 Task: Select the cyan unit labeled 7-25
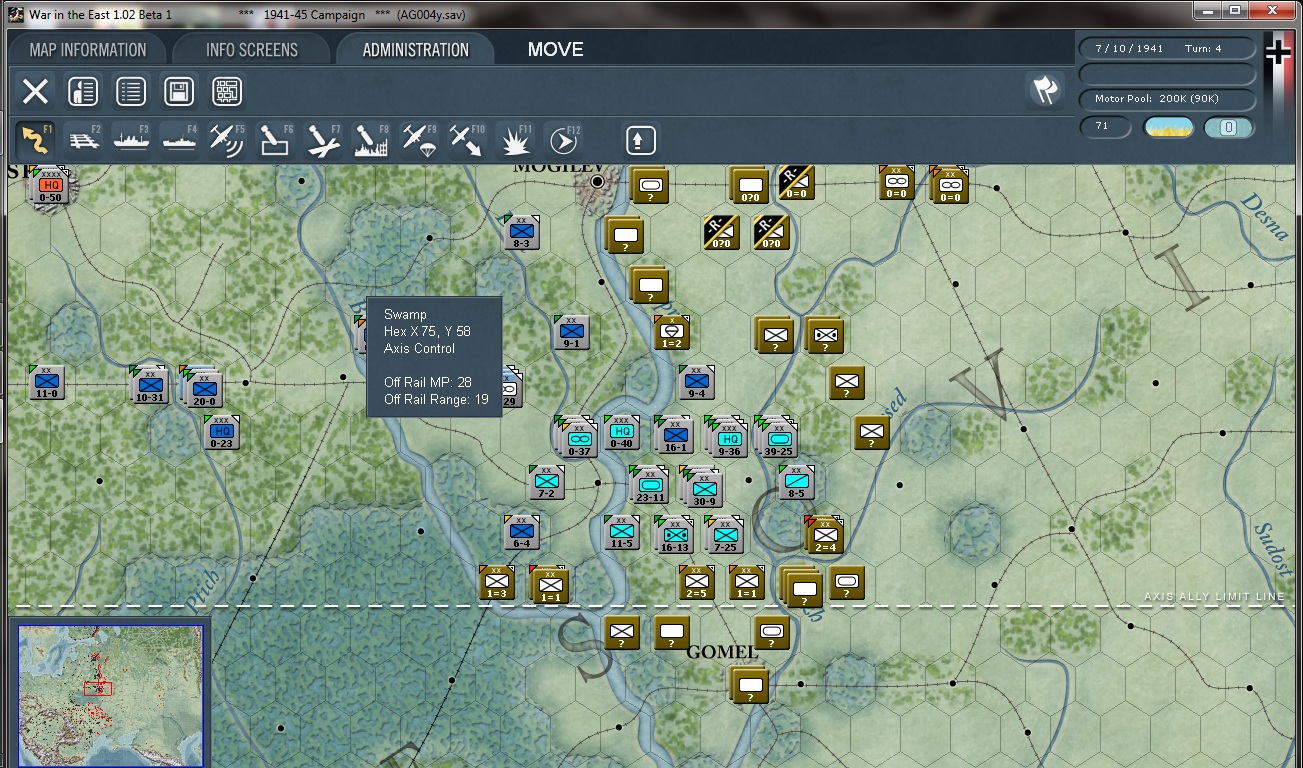pos(724,535)
